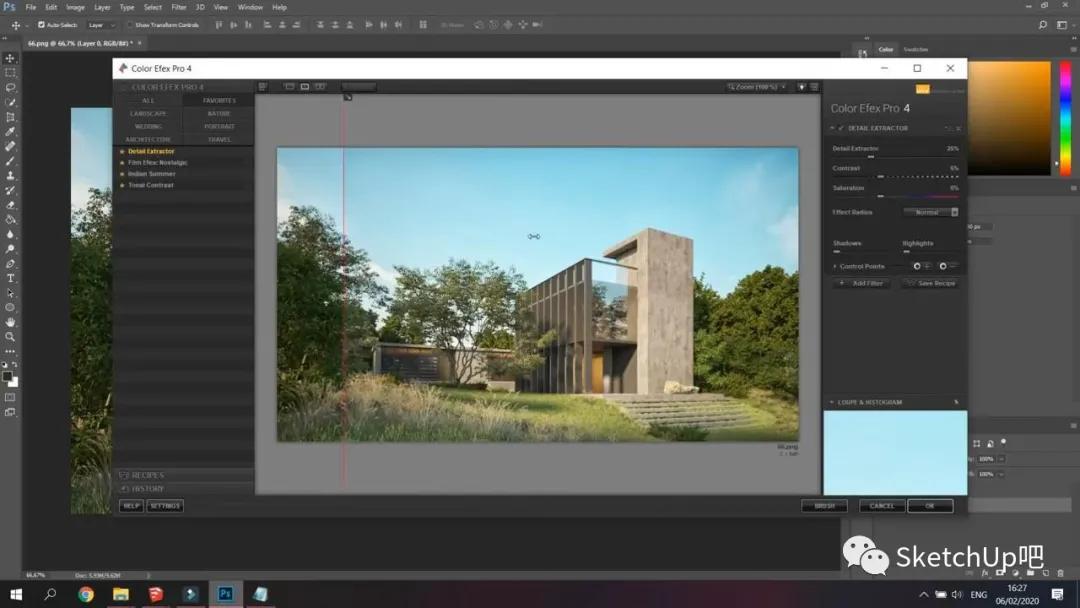Select the Crop tool
Viewport: 1080px width, 608px height.
10,117
